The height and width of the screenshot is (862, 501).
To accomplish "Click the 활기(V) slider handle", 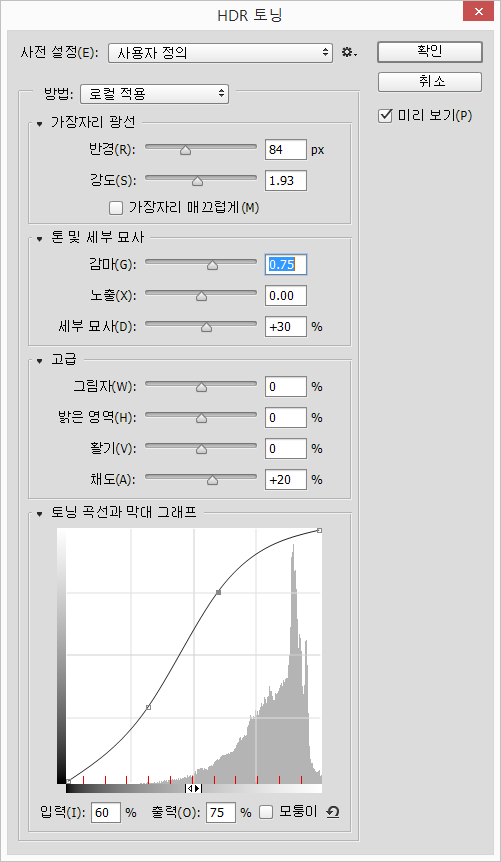I will tap(201, 449).
